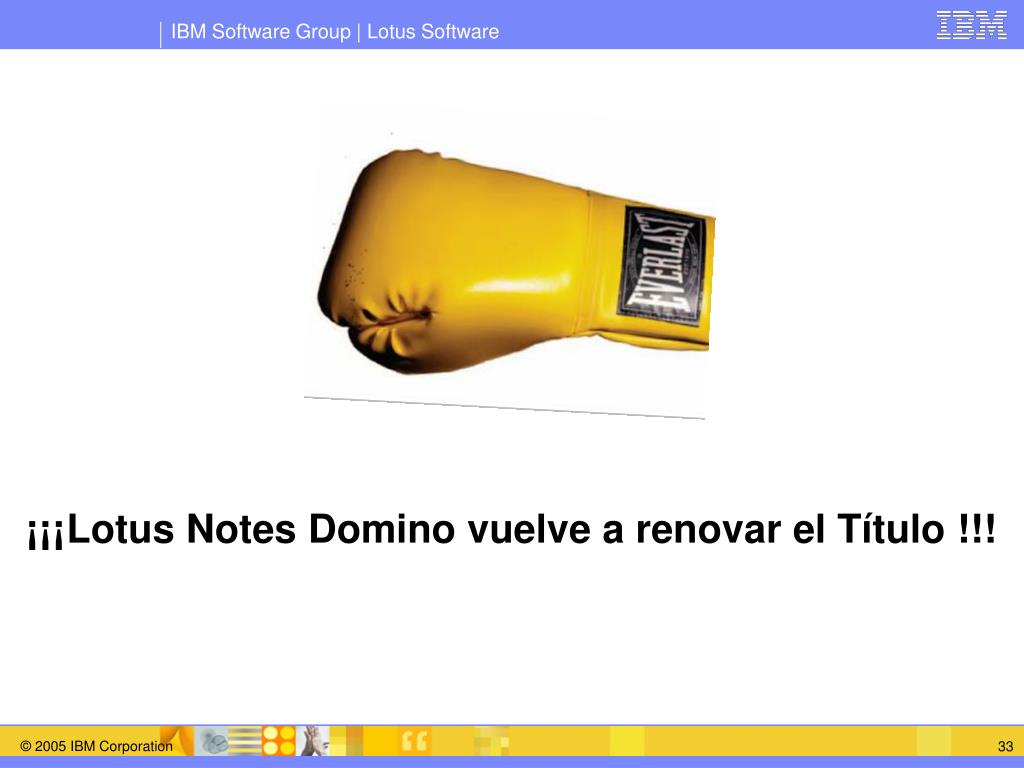
Task: Click the hands image in footer strip
Action: click(x=313, y=741)
